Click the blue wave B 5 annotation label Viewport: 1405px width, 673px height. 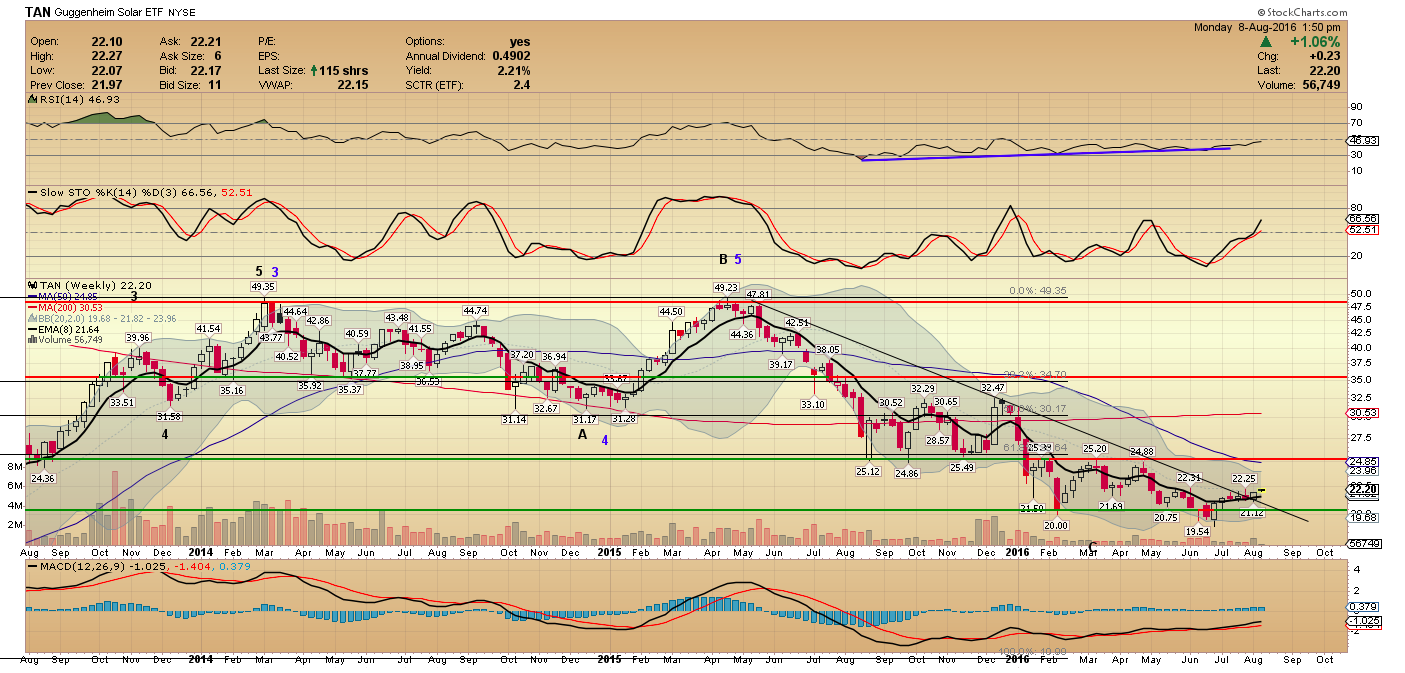[738, 259]
